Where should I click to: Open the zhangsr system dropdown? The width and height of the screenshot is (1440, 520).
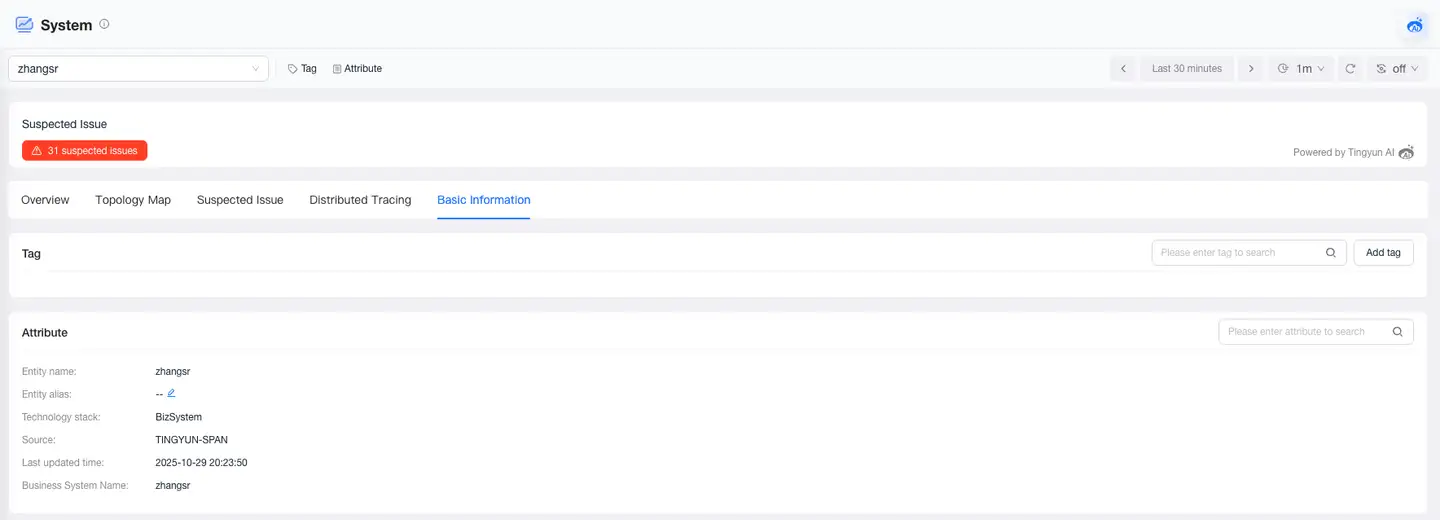point(138,69)
